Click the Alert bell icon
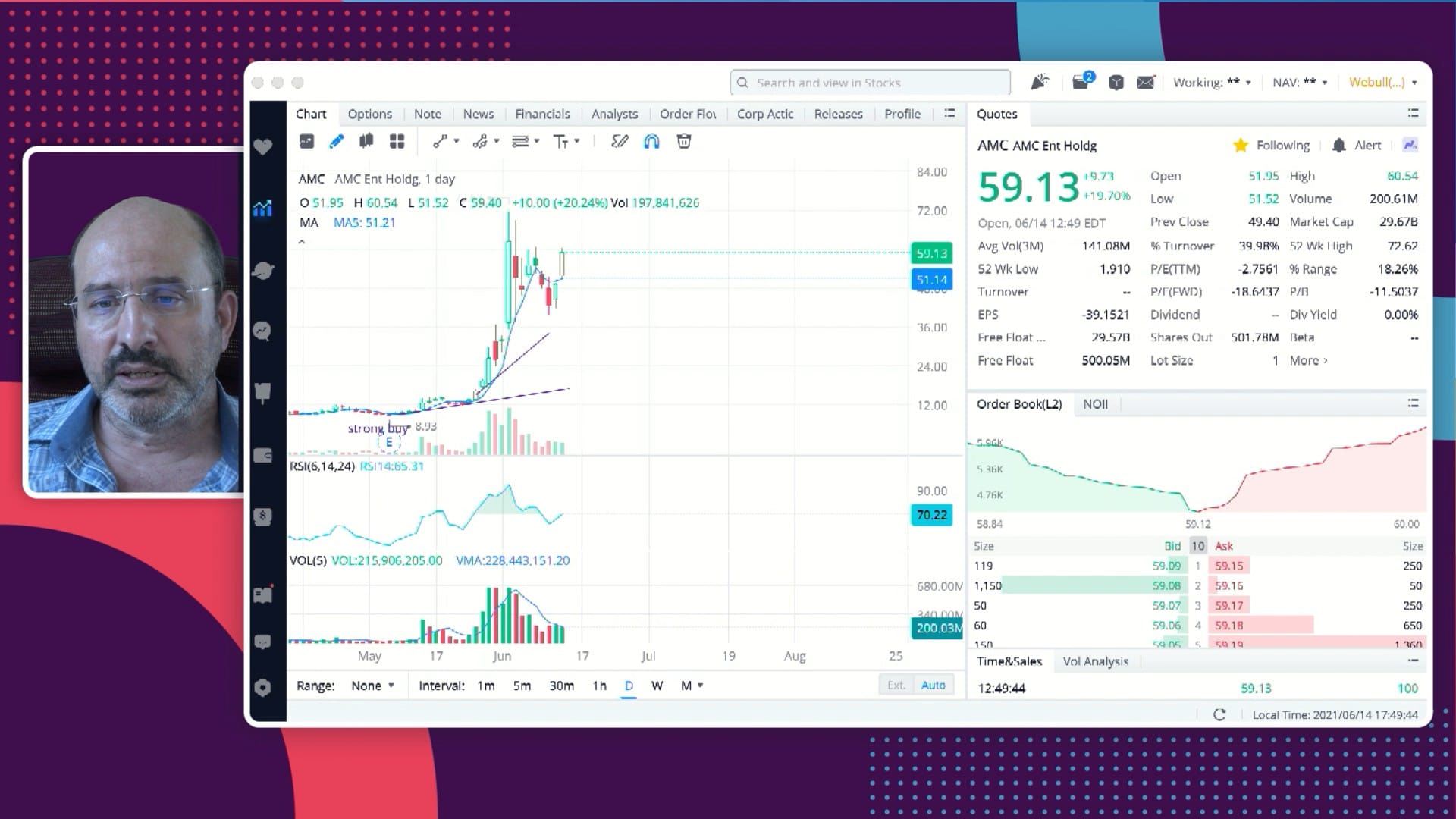 [x=1339, y=146]
